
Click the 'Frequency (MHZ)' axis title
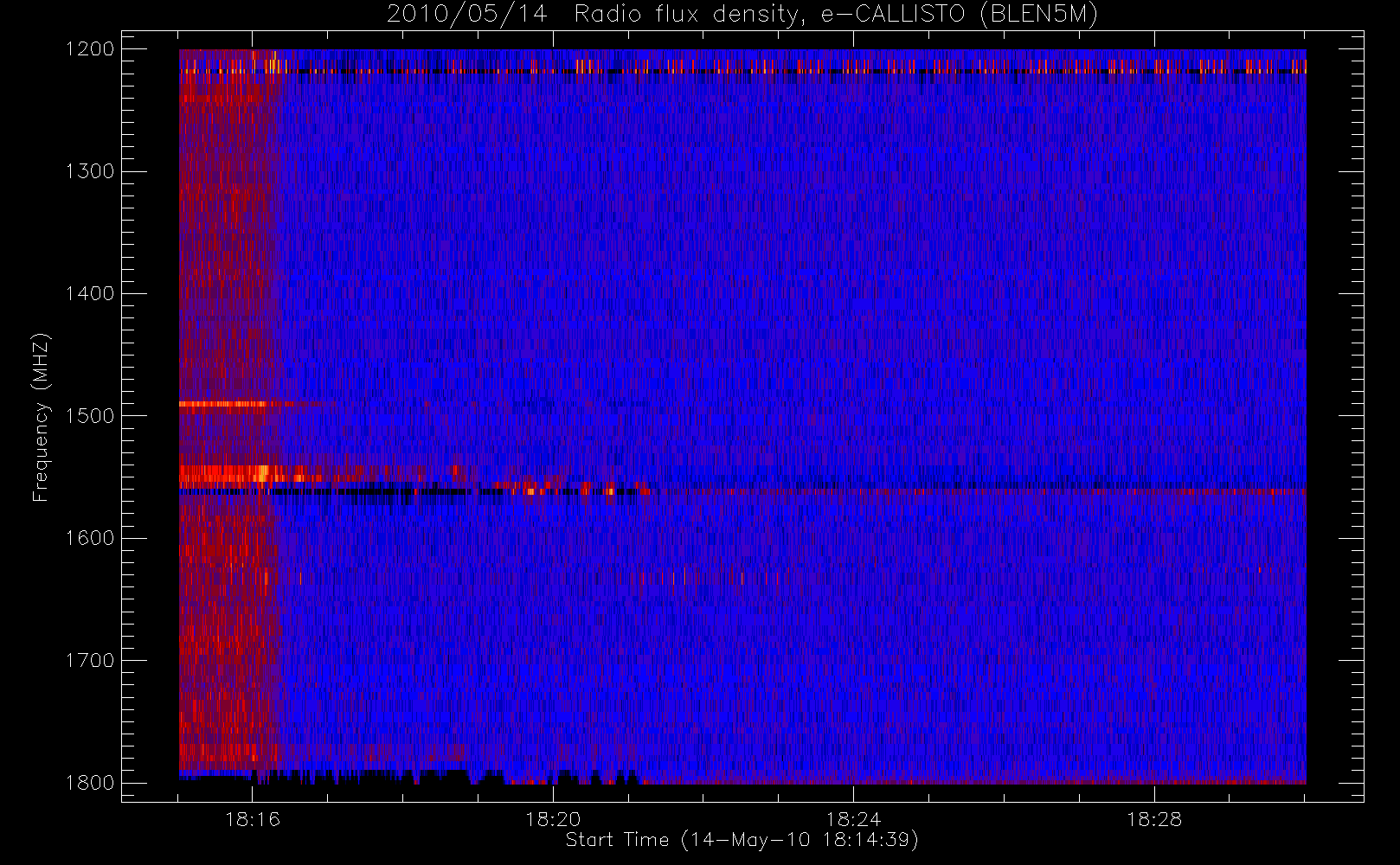[41, 417]
